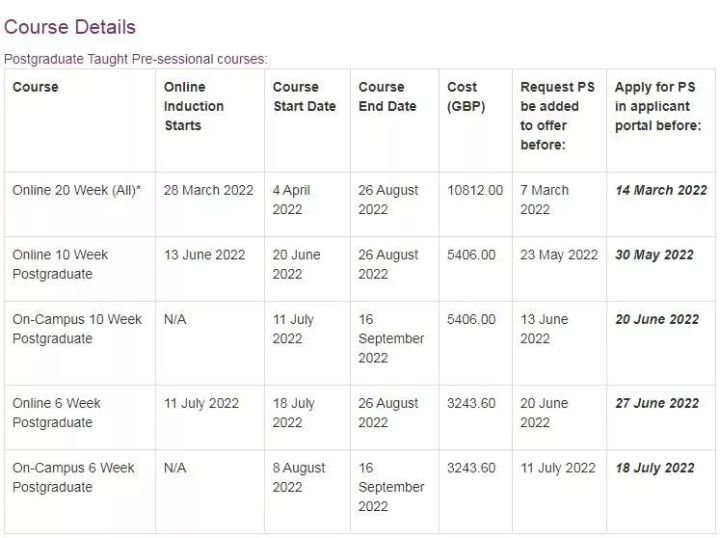Click the Online Induction Starts column header
Image resolution: width=720 pixels, height=538 pixels.
pos(194,106)
